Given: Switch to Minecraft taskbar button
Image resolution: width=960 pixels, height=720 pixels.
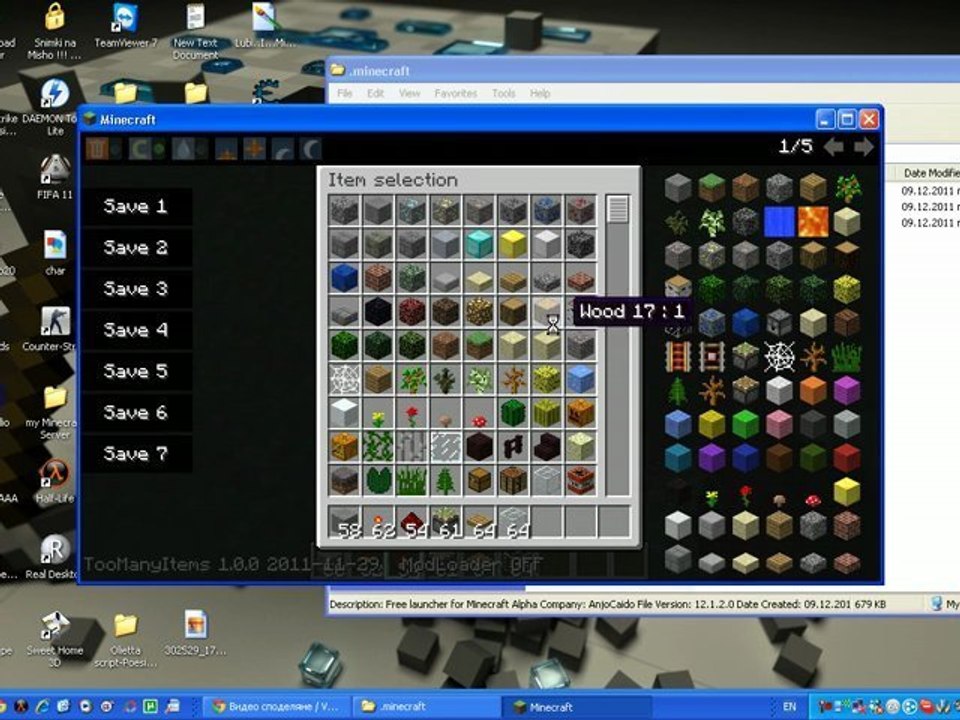Looking at the screenshot, I should point(576,707).
